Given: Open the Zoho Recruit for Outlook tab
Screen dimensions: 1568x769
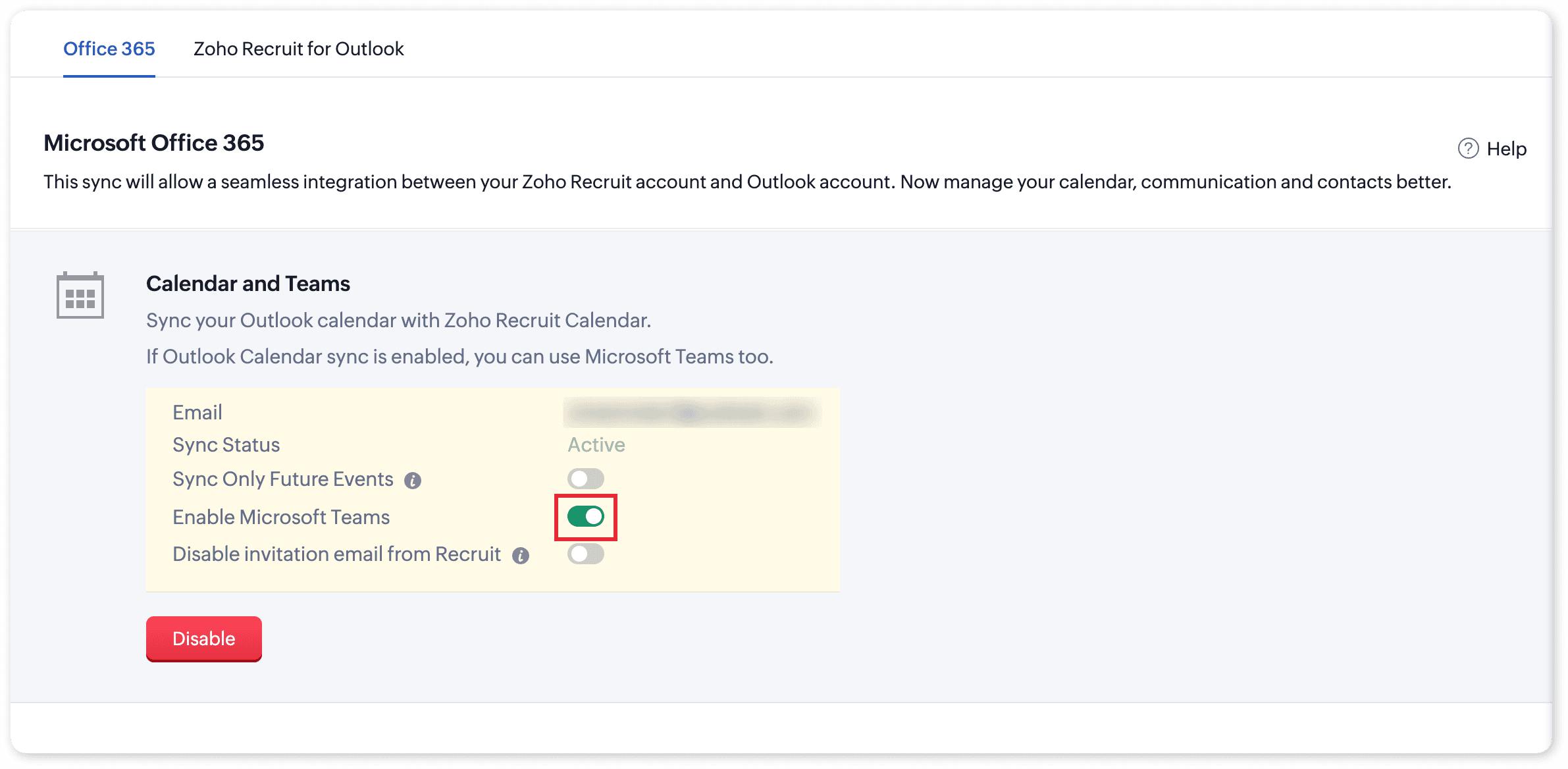Looking at the screenshot, I should point(298,49).
